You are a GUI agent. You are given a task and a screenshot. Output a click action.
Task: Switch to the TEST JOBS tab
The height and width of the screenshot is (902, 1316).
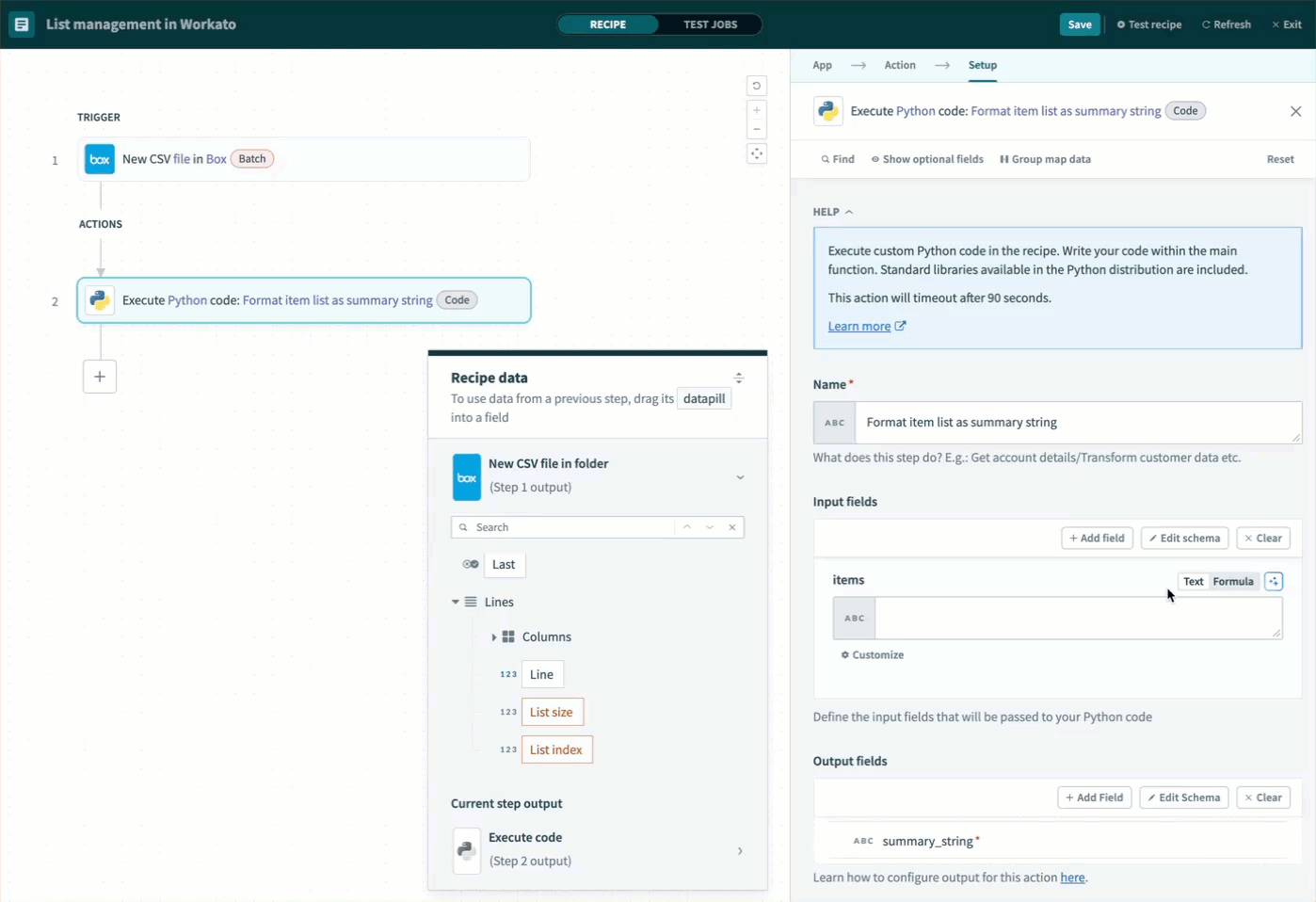(x=710, y=24)
